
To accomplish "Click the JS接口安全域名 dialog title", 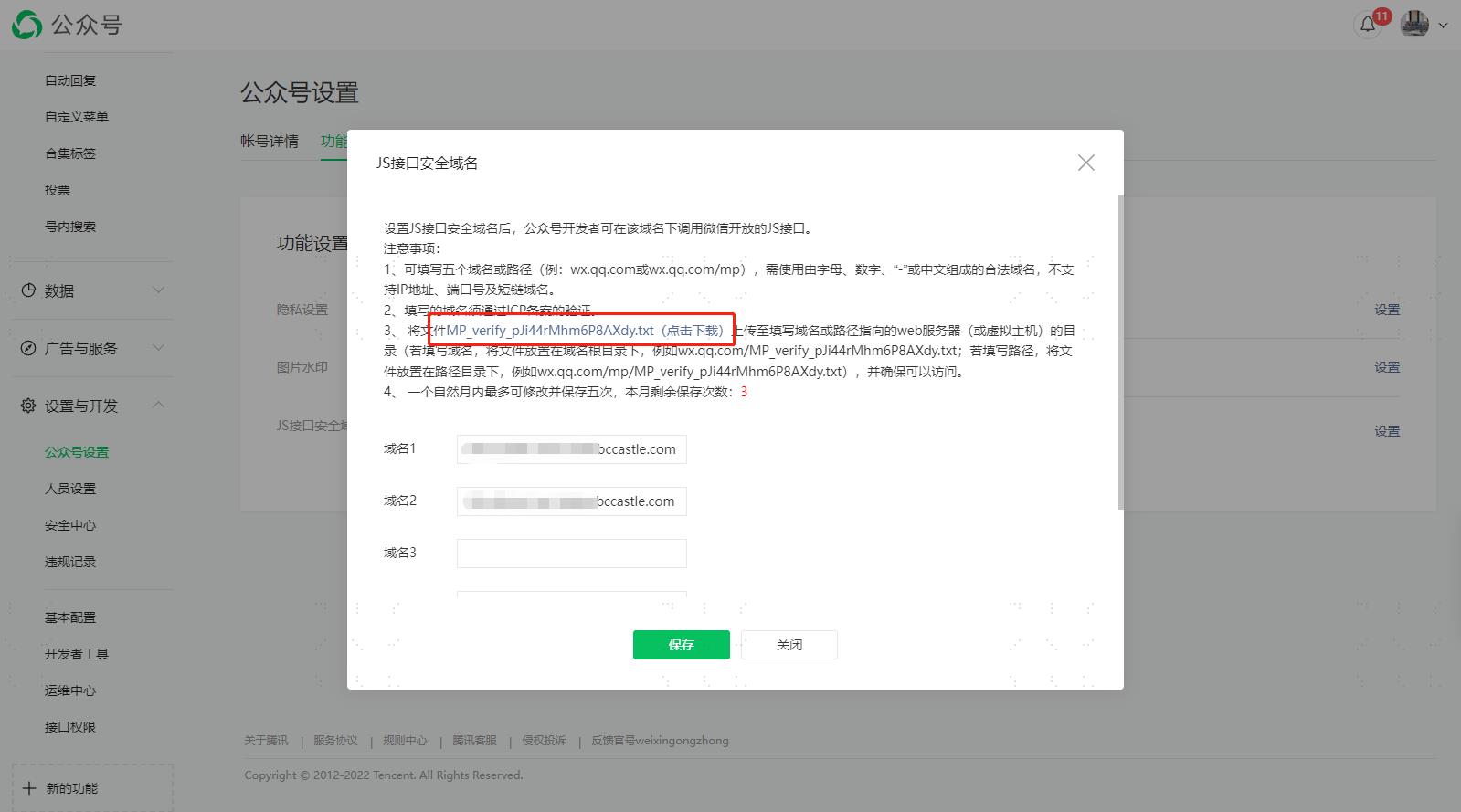I will pos(427,163).
